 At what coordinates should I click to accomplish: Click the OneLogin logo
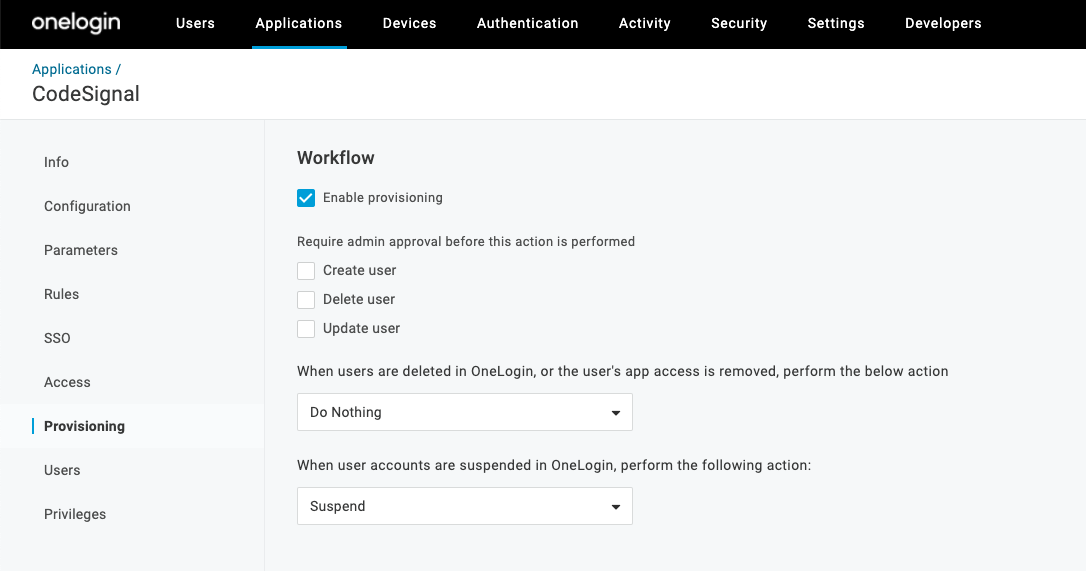coord(76,23)
